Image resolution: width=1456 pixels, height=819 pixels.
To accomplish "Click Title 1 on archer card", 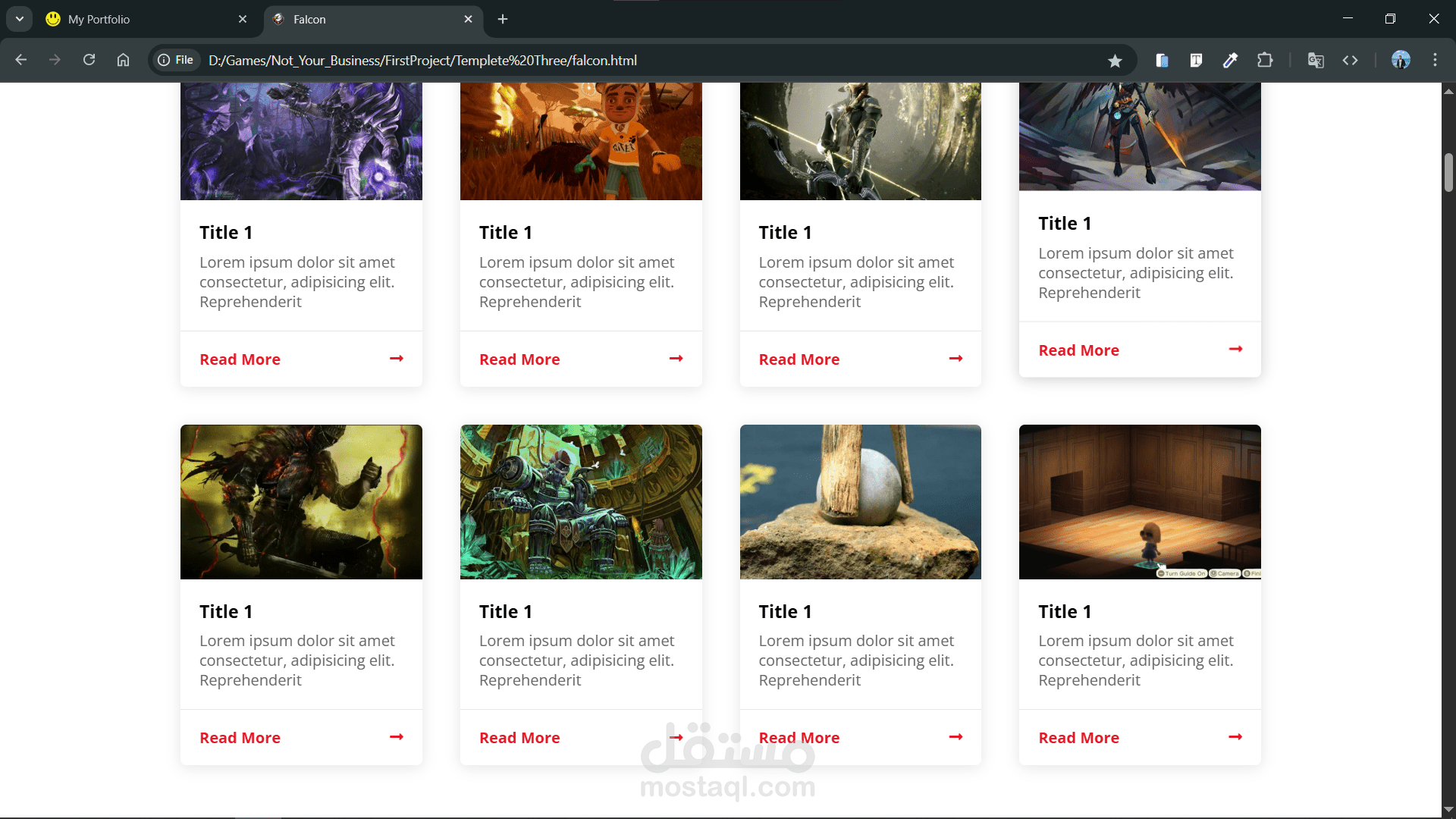I will click(786, 233).
